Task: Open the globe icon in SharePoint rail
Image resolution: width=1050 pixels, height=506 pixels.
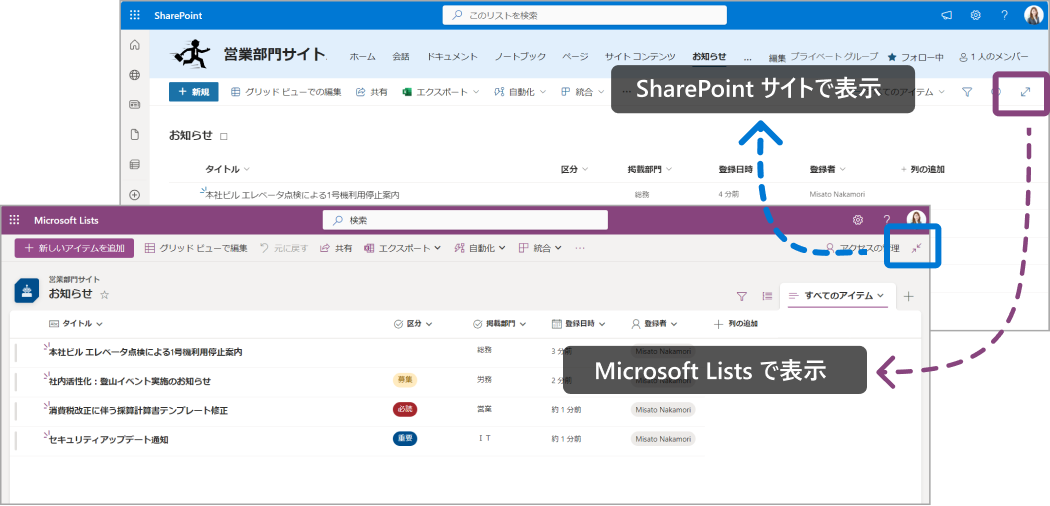Action: tap(135, 75)
